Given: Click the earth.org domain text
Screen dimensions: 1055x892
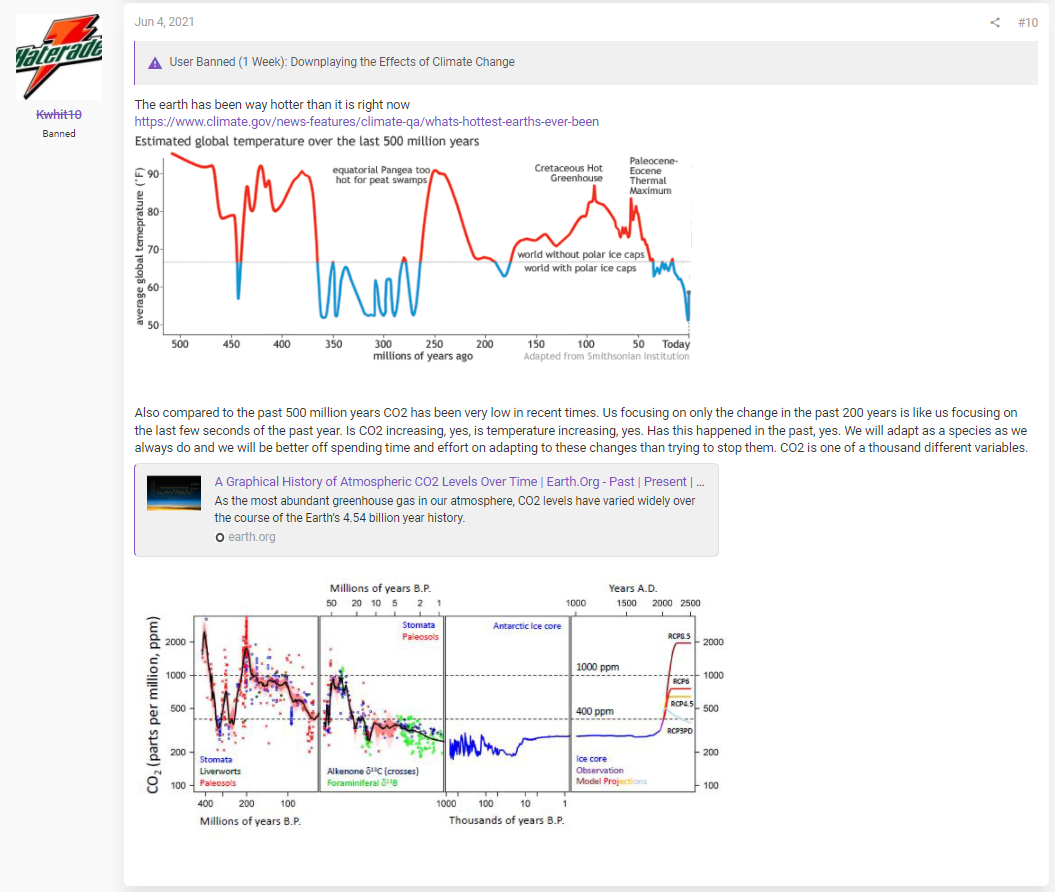Looking at the screenshot, I should (x=252, y=537).
